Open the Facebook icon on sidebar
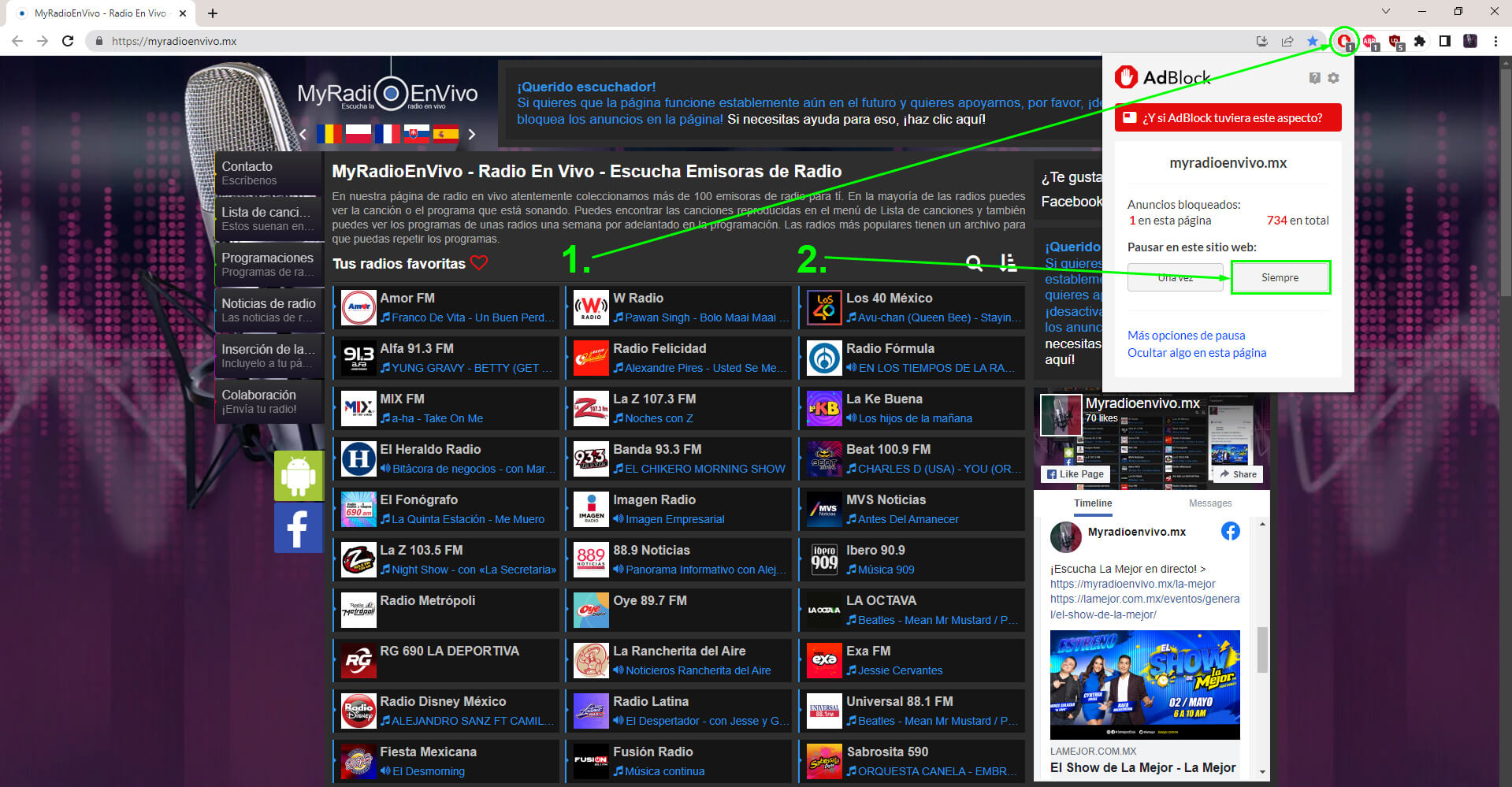 pyautogui.click(x=299, y=528)
